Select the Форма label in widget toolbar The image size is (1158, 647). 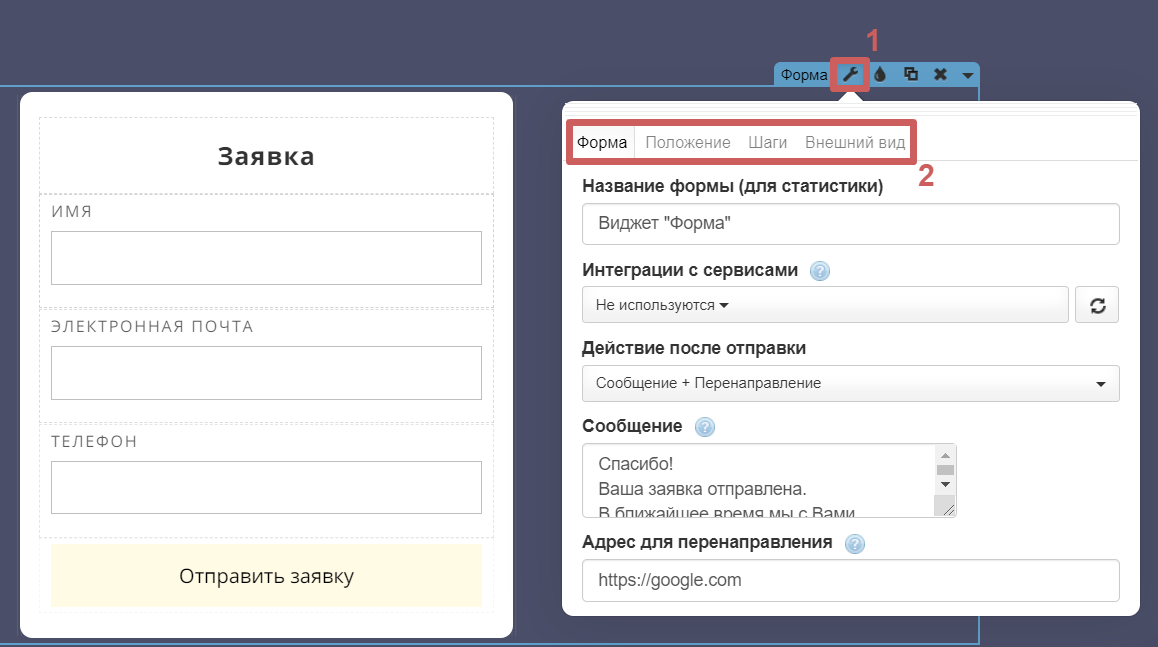pos(804,75)
